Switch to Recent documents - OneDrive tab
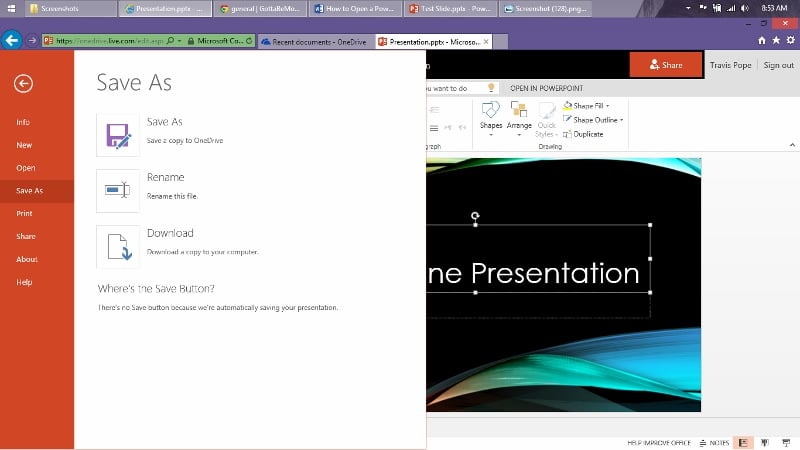 (x=315, y=42)
